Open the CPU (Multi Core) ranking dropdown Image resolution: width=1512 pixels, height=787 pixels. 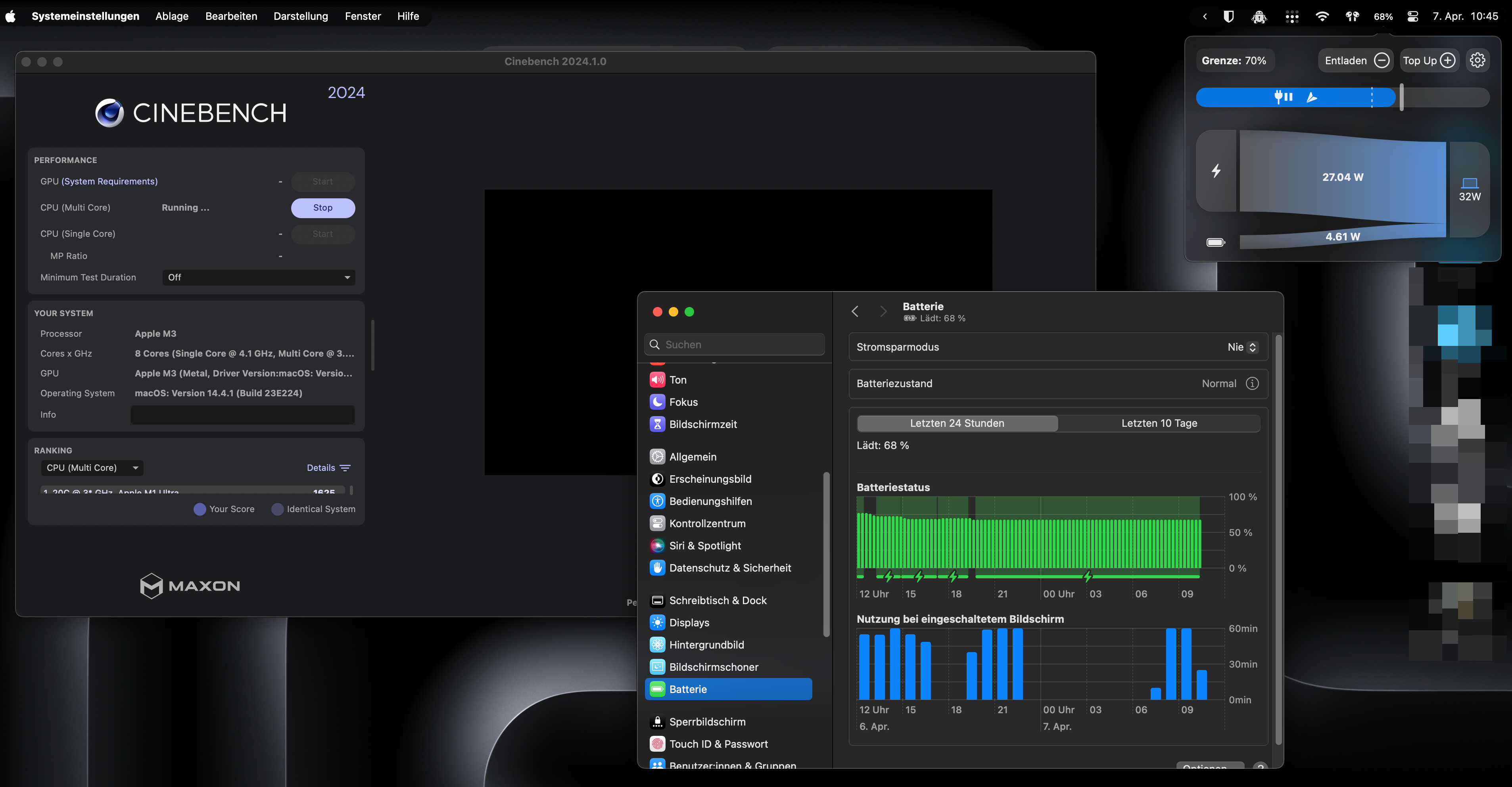tap(92, 468)
